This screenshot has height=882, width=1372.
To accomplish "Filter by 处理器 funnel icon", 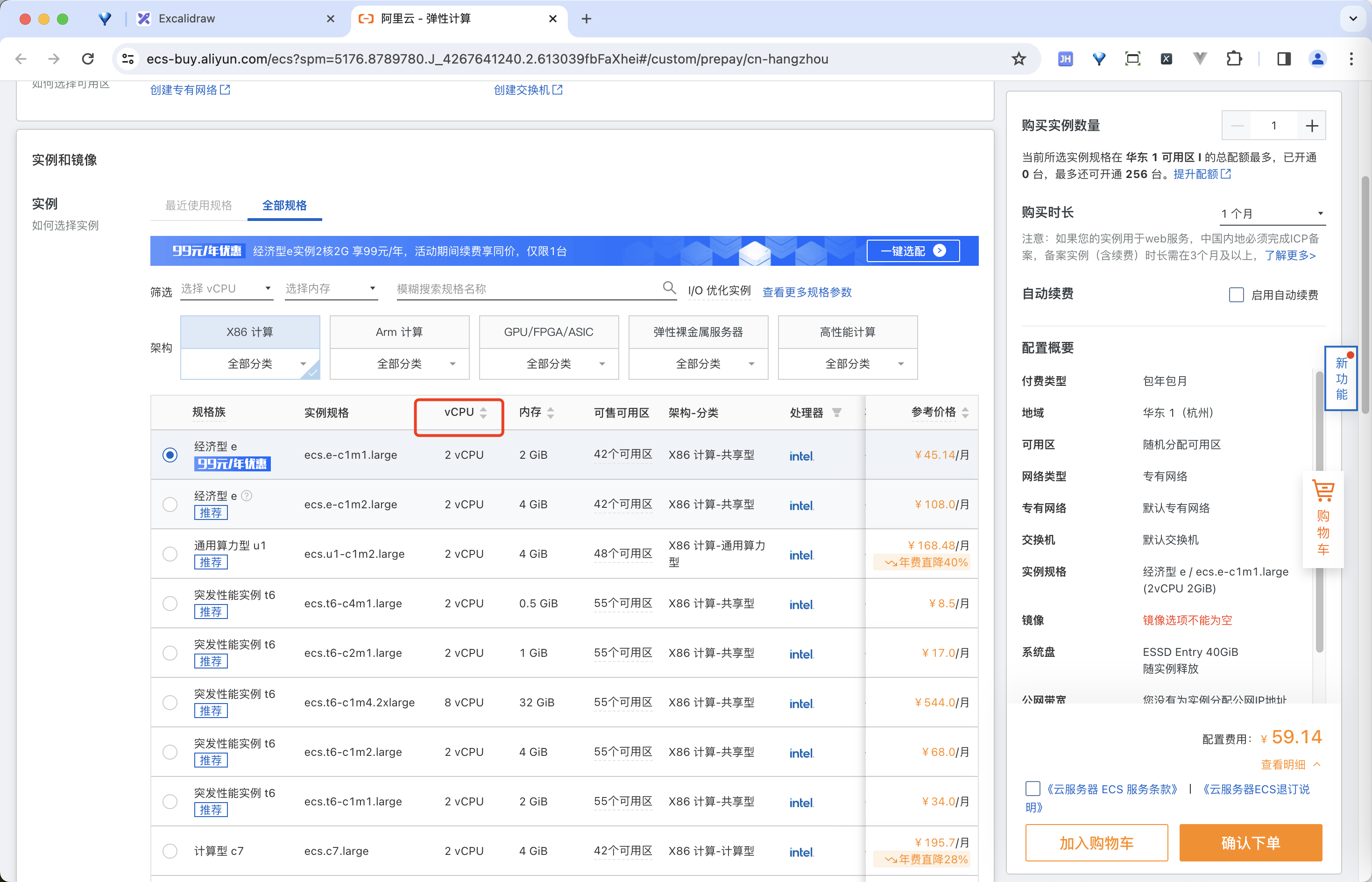I will [837, 413].
